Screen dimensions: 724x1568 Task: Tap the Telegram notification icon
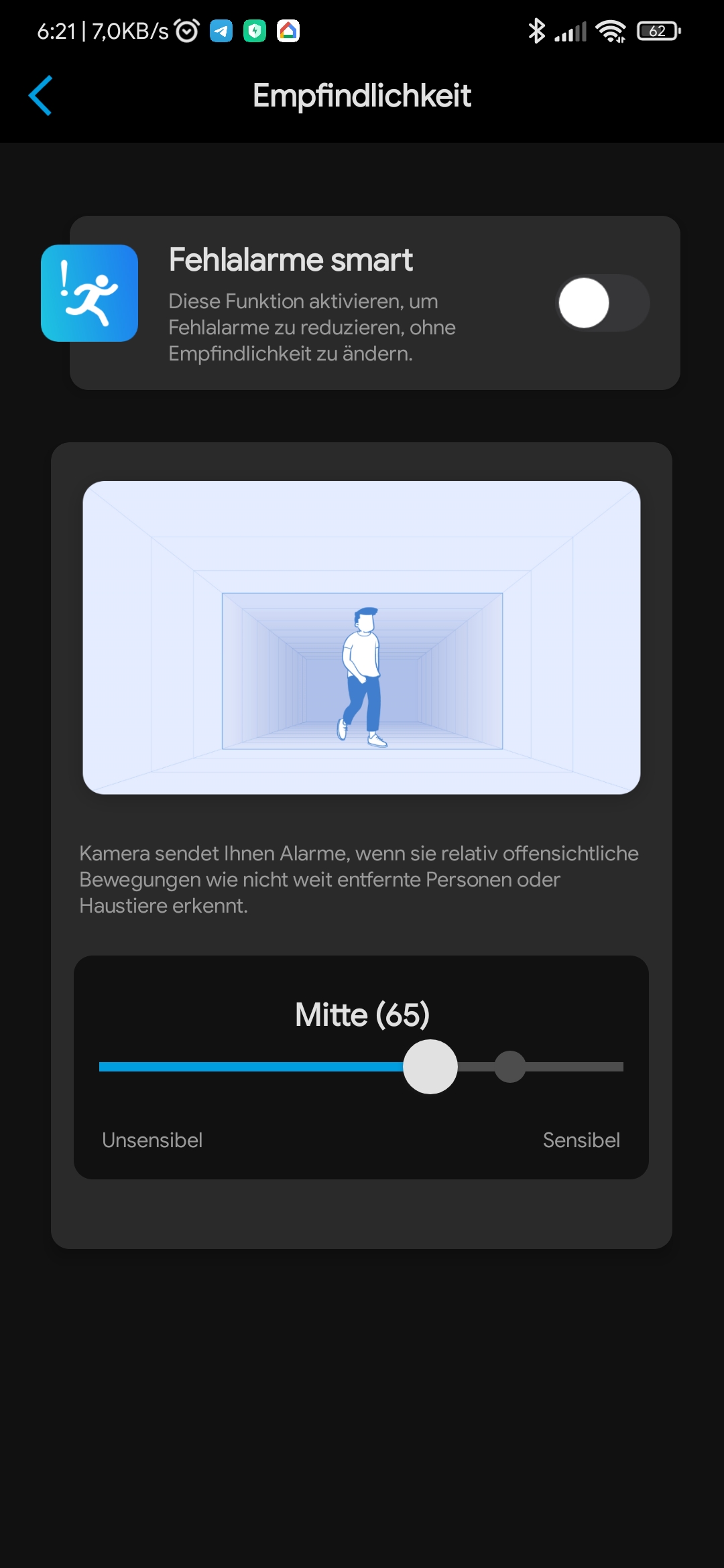[221, 31]
